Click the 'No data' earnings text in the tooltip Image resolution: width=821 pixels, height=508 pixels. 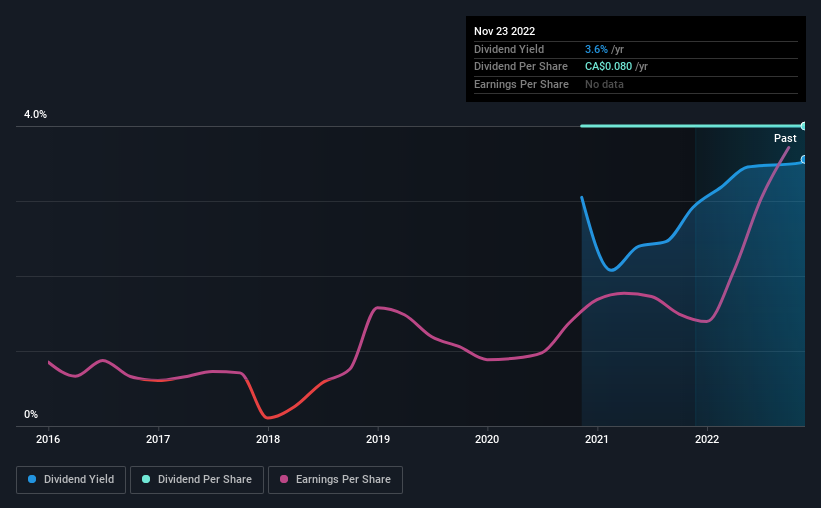pos(606,84)
